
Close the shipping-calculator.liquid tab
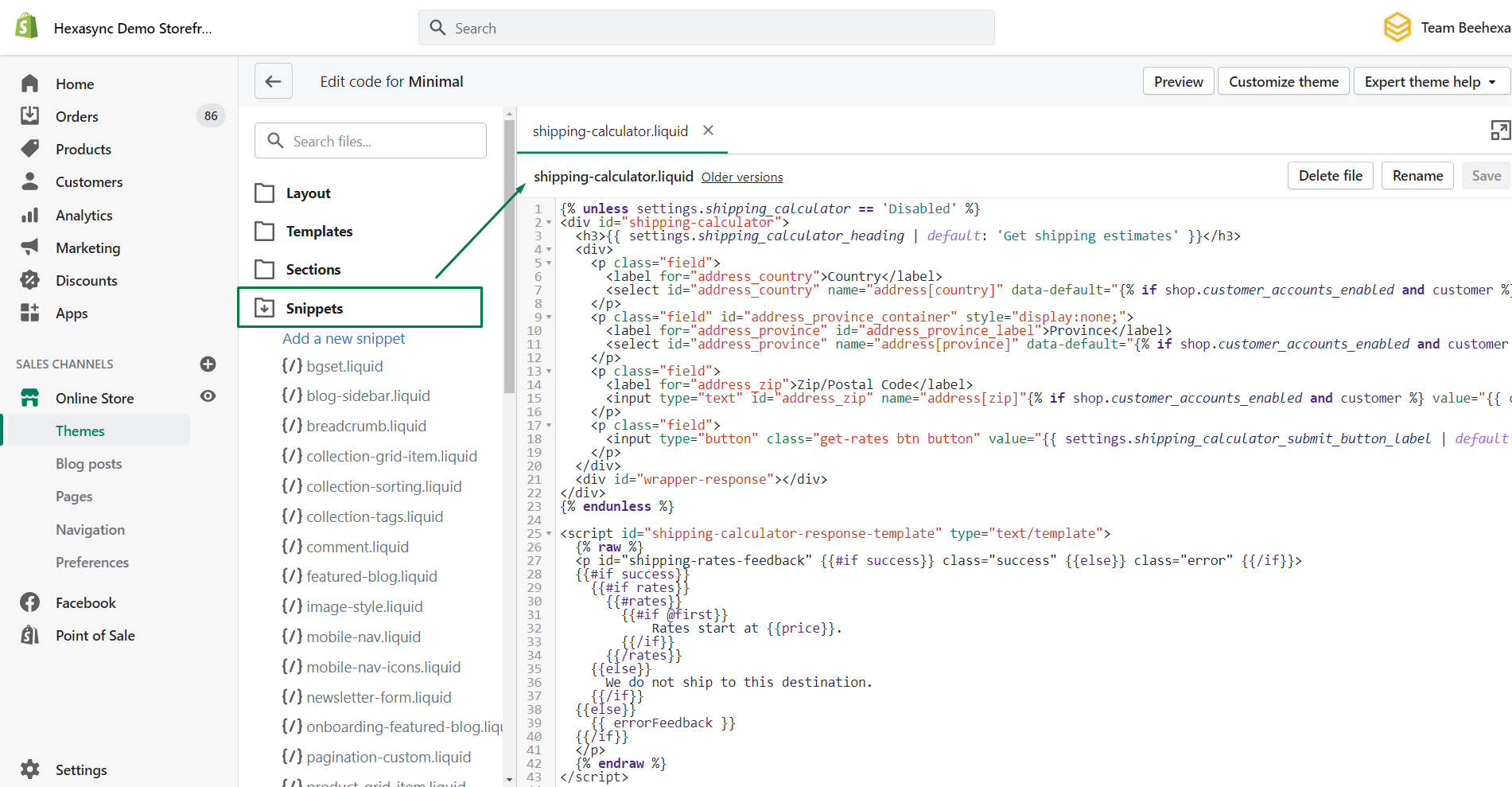[x=708, y=131]
